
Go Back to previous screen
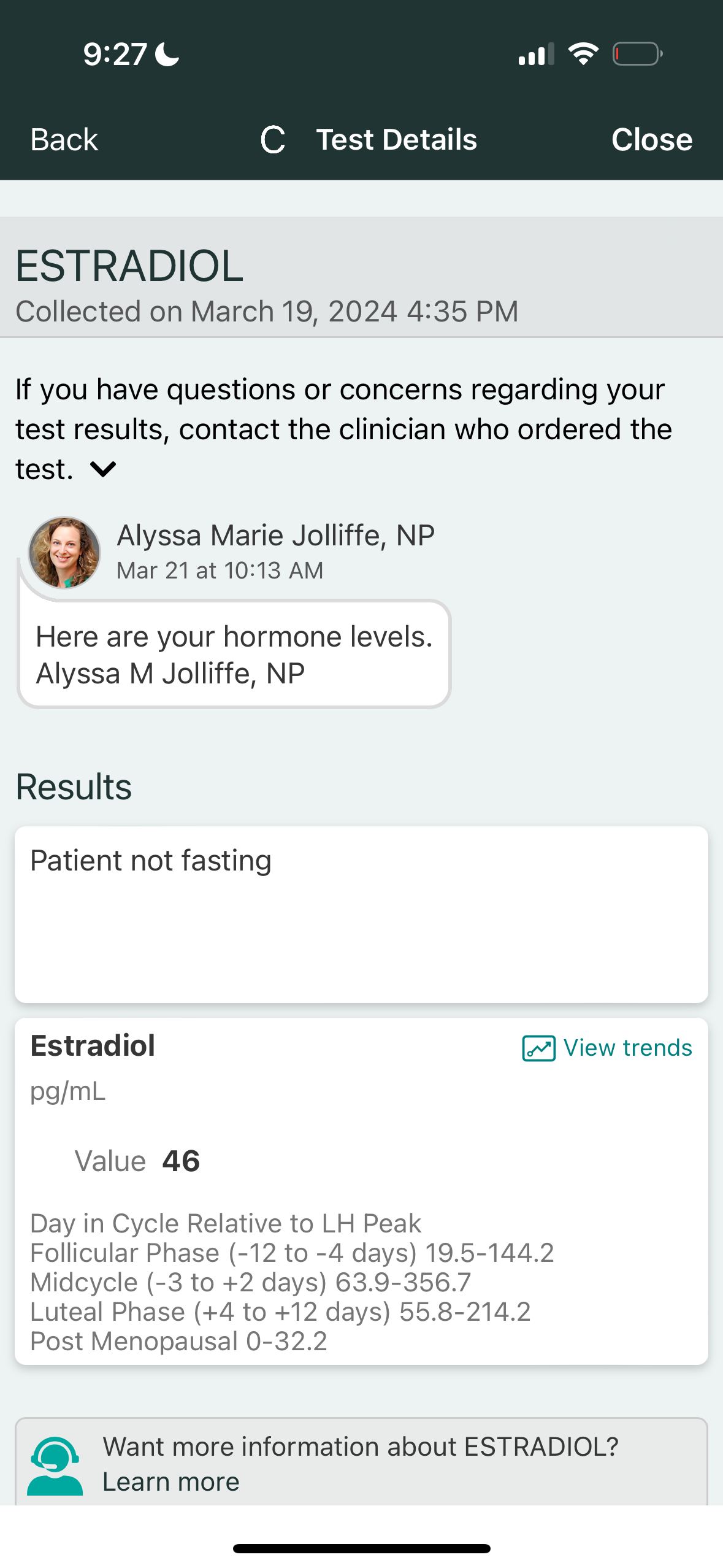(x=64, y=140)
